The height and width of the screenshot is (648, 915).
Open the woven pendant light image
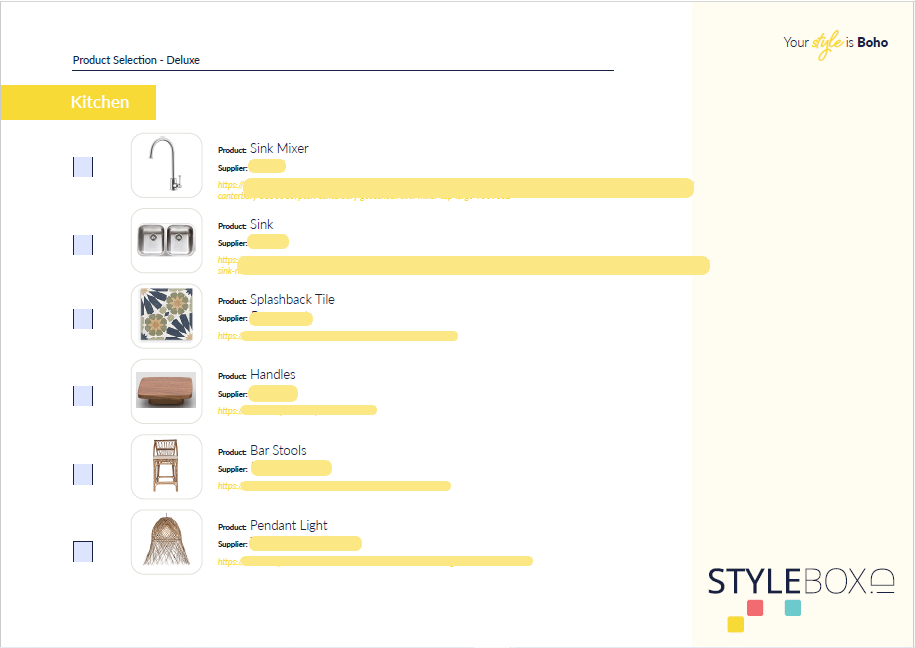coord(166,542)
